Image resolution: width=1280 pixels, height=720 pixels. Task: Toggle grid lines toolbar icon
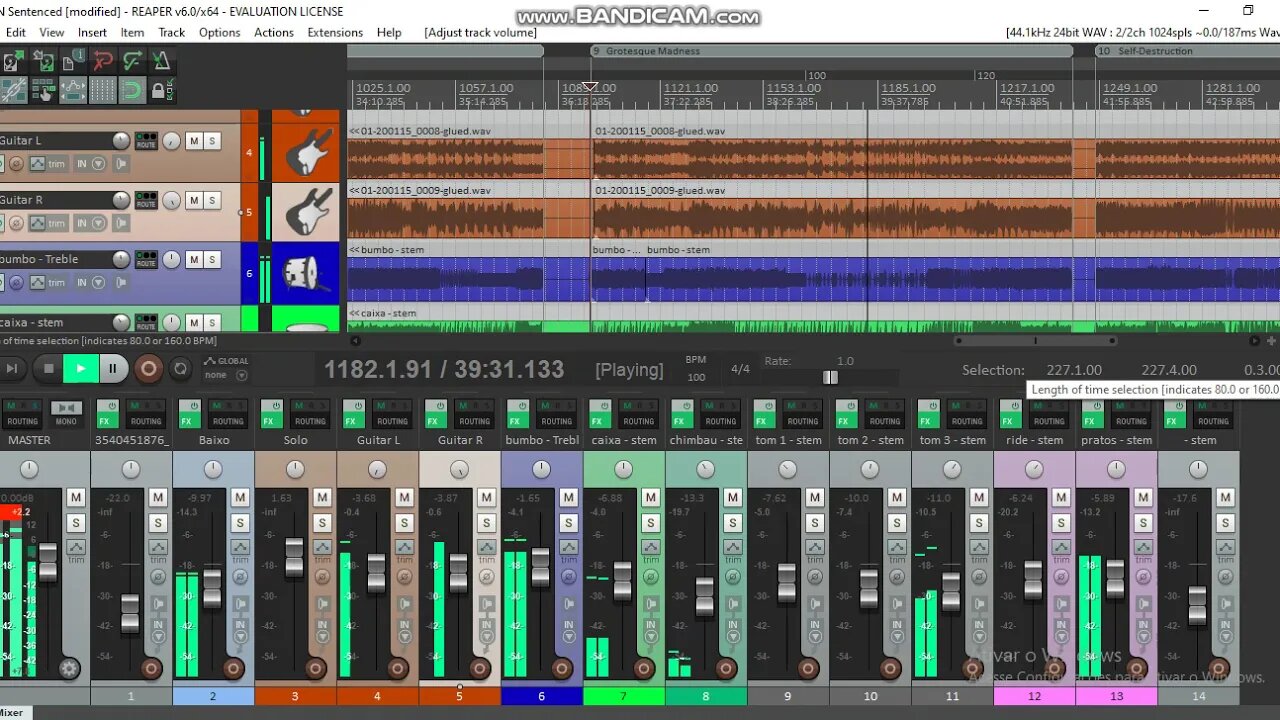(103, 91)
